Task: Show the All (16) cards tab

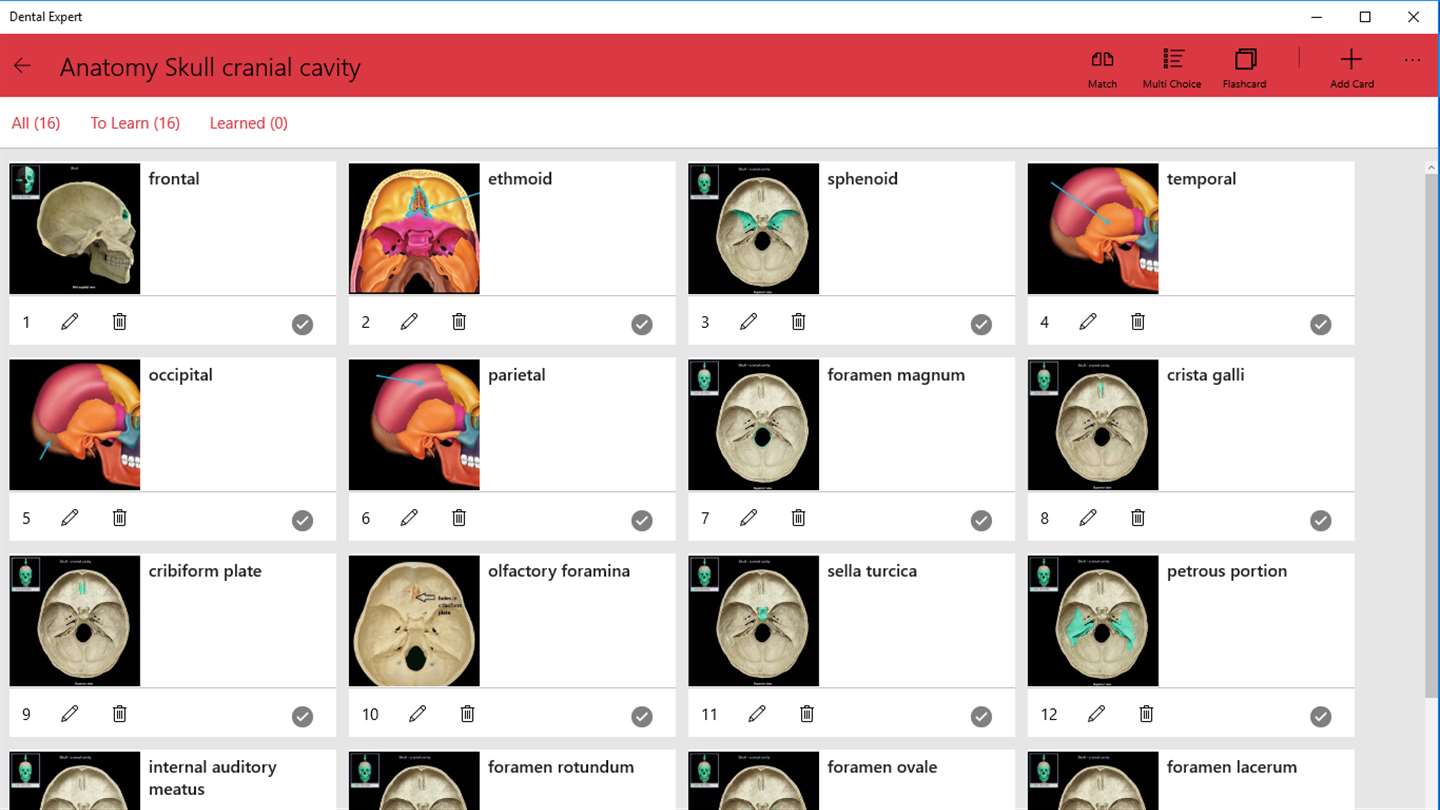Action: pyautogui.click(x=36, y=123)
